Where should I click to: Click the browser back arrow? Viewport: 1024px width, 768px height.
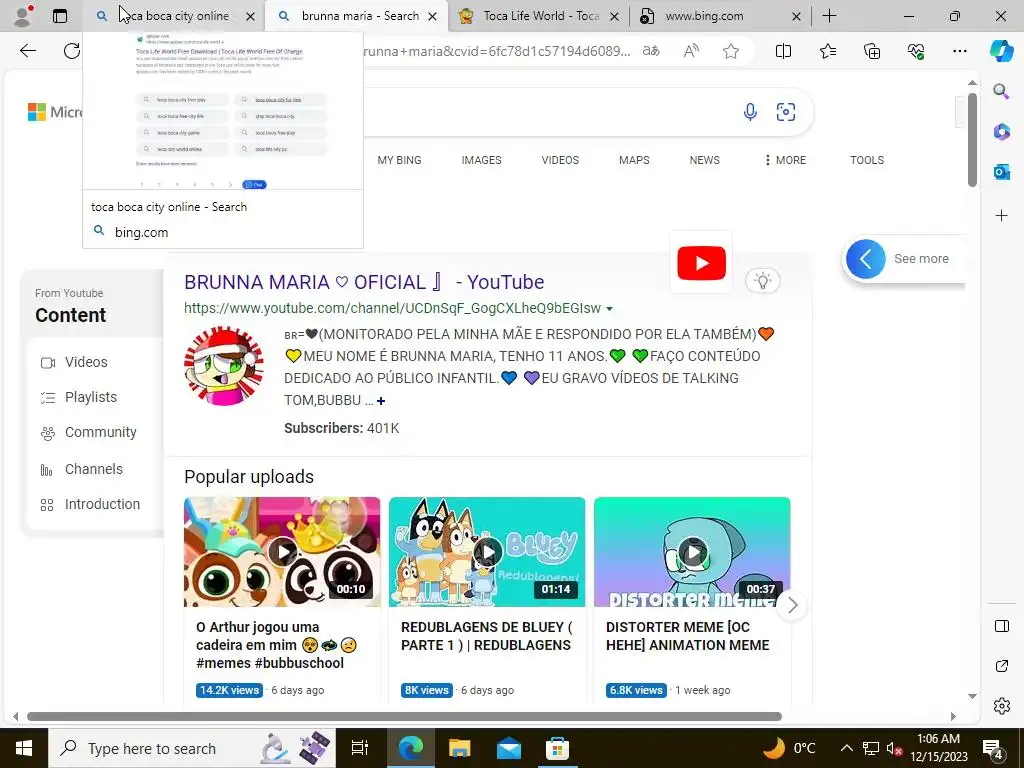coord(27,51)
